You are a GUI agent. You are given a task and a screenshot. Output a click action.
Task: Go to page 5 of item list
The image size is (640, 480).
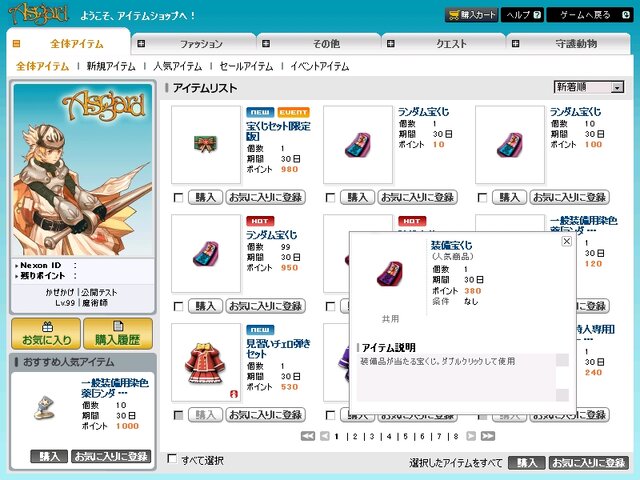(x=405, y=436)
